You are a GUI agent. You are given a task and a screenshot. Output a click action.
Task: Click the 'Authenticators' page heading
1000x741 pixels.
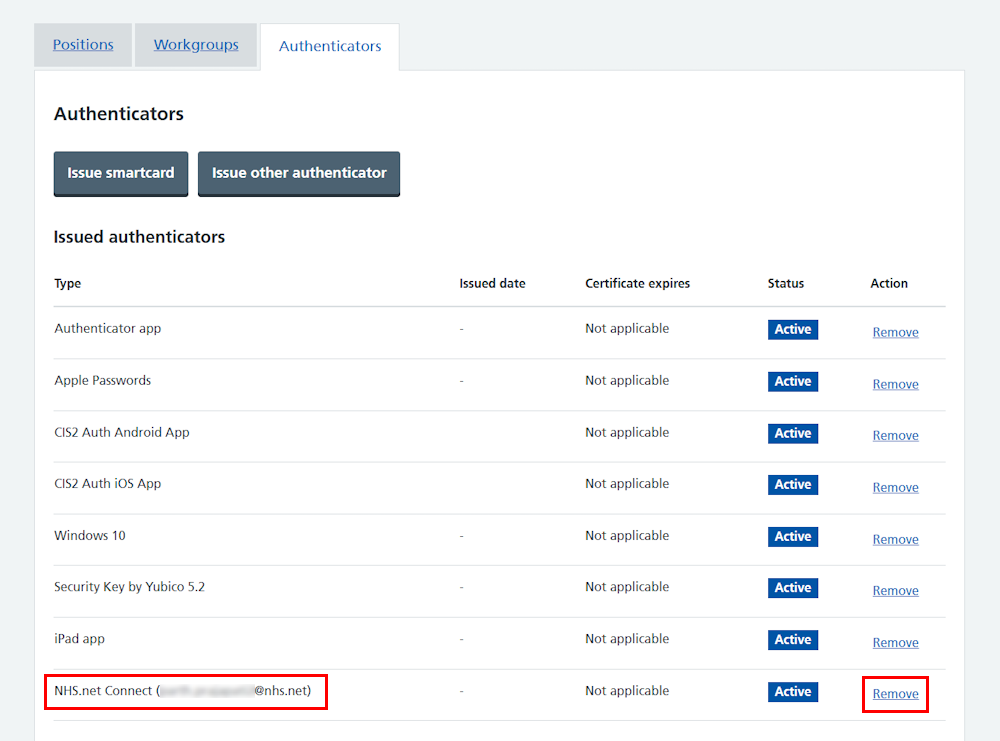[x=119, y=114]
